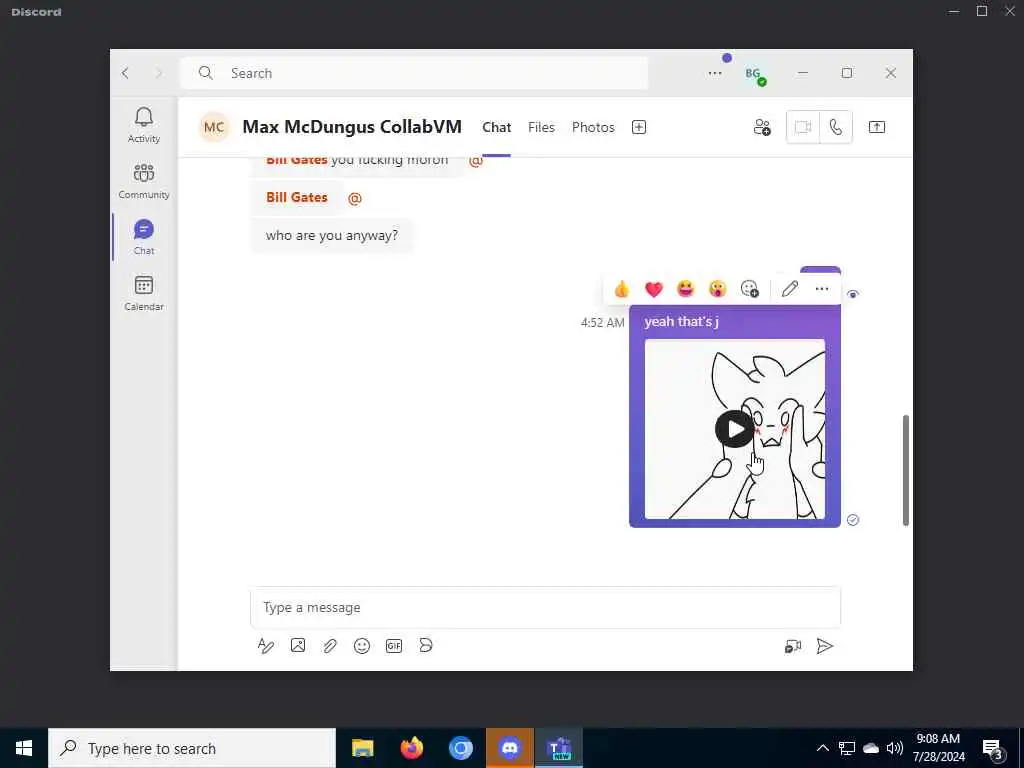The width and height of the screenshot is (1024, 768).
Task: Open Teams from taskbar
Action: click(559, 748)
